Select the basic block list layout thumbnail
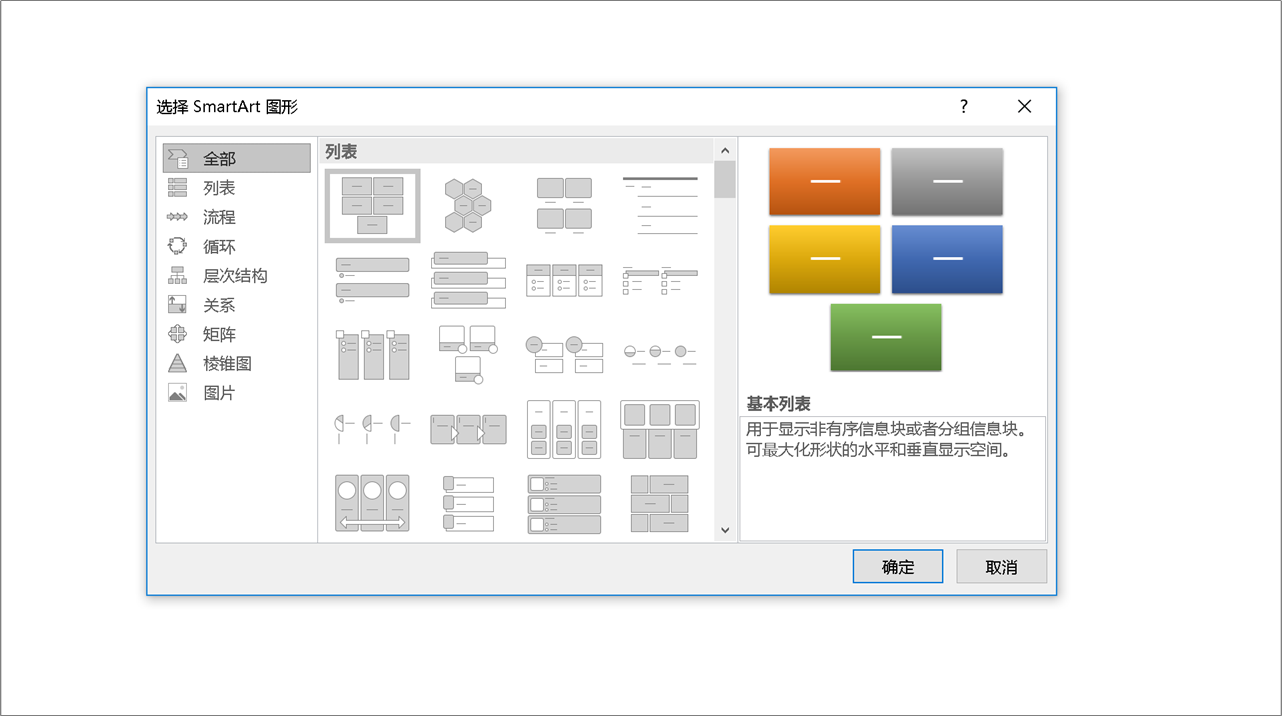 point(373,205)
